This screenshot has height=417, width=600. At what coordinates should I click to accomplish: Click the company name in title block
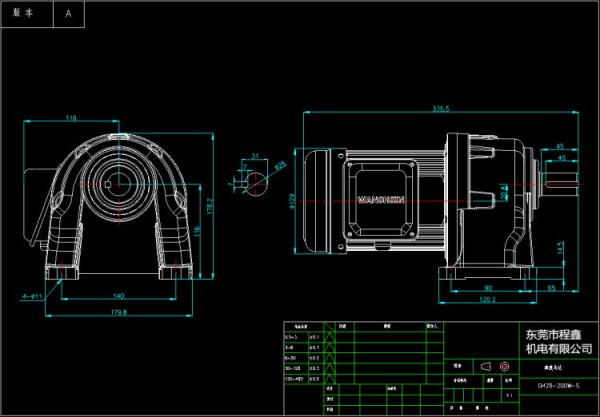(558, 341)
